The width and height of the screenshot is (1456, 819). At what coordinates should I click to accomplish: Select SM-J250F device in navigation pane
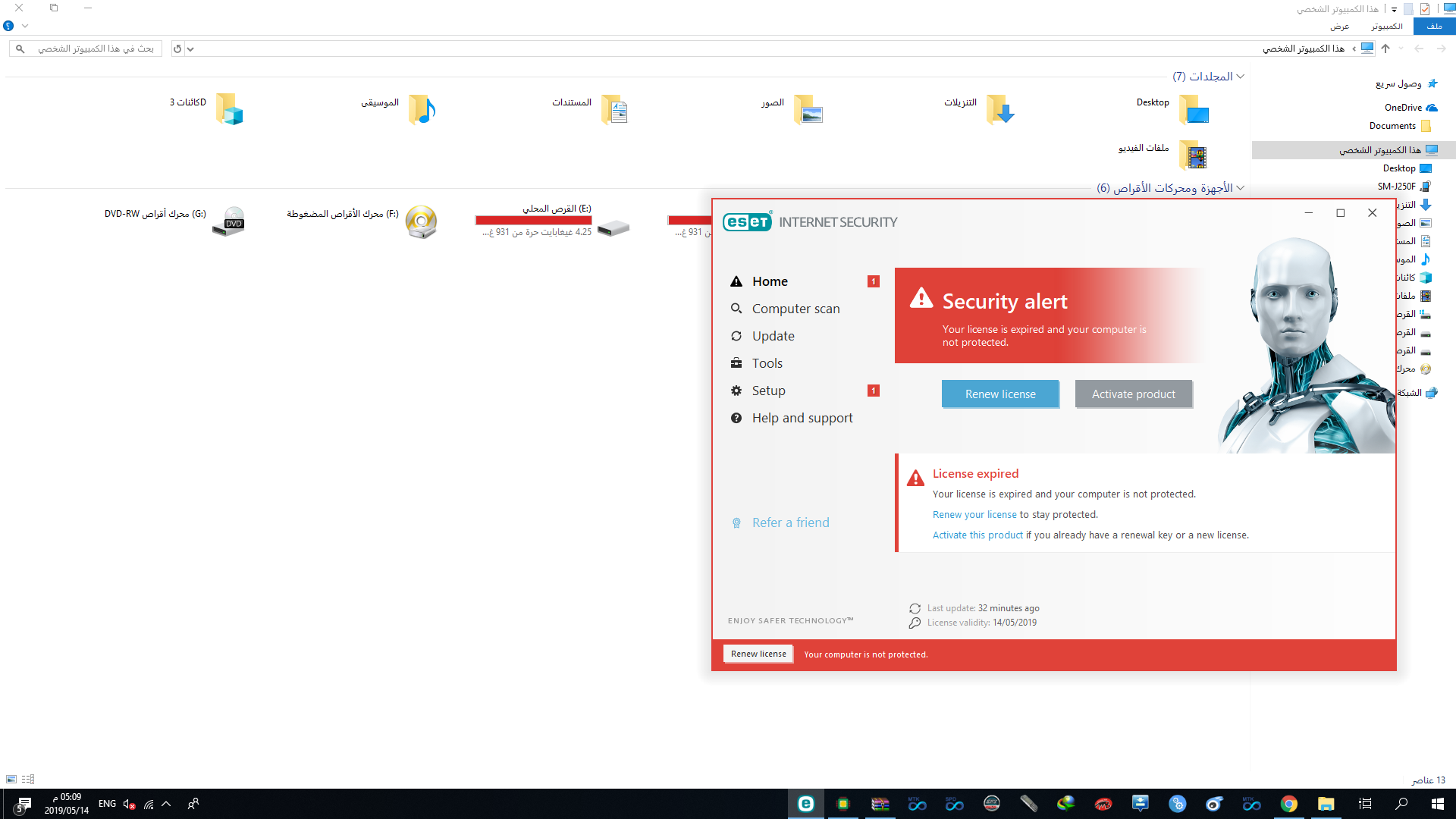(x=1404, y=187)
